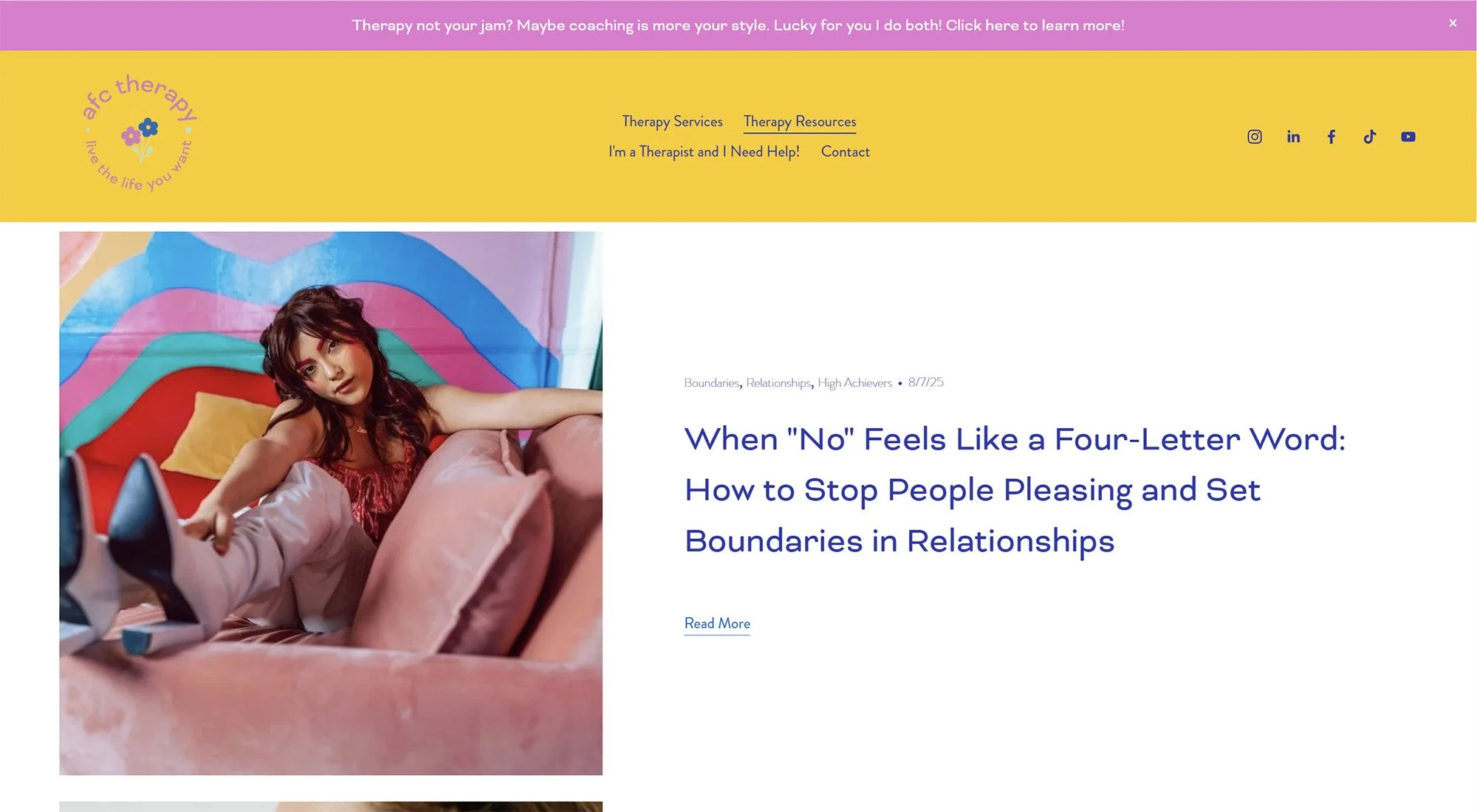Filter posts by High Achievers category
The height and width of the screenshot is (812, 1477).
point(854,382)
